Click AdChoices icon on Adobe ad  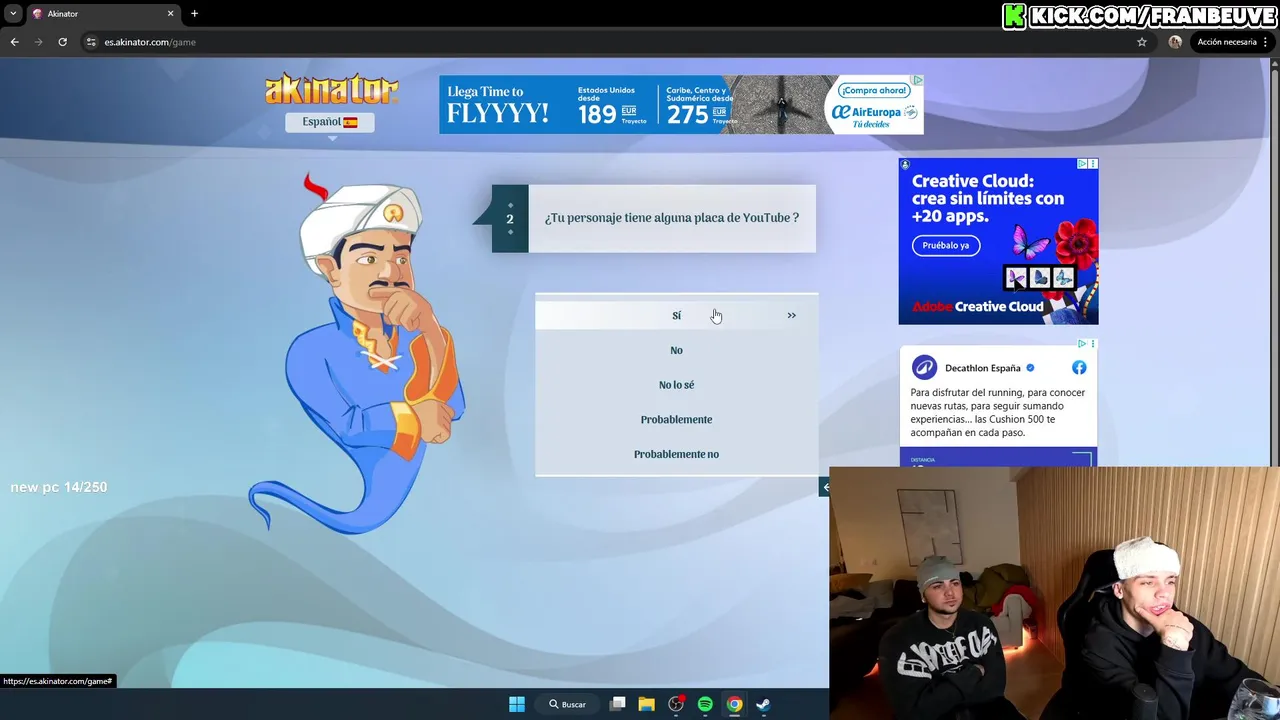tap(1082, 163)
